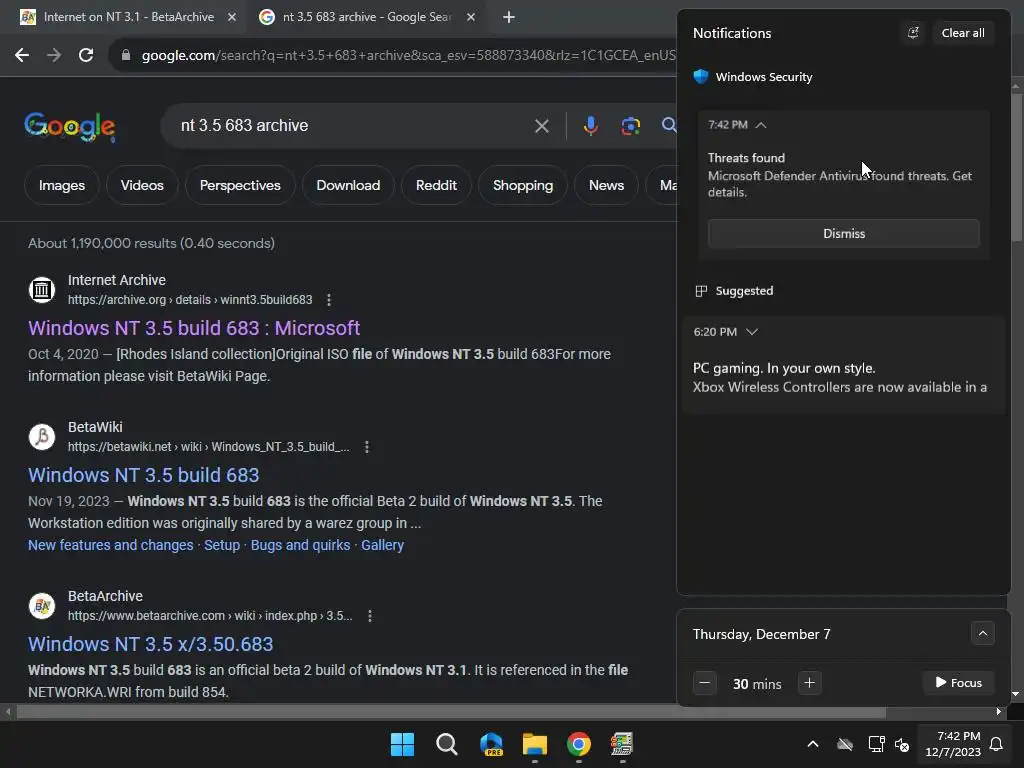Filter results by Shopping

point(522,185)
